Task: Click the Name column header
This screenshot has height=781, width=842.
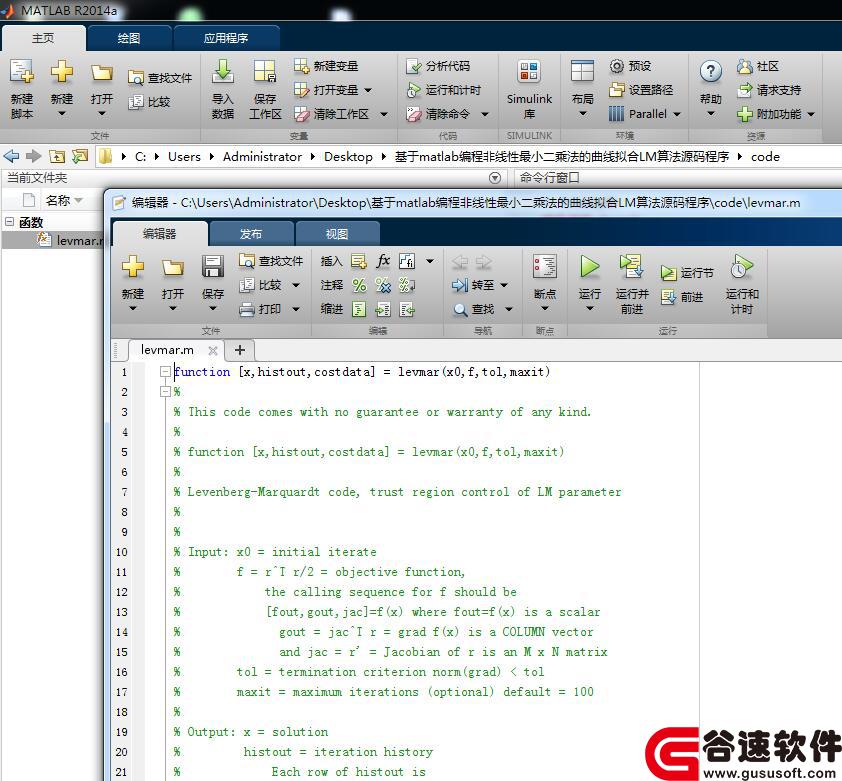Action: 58,200
